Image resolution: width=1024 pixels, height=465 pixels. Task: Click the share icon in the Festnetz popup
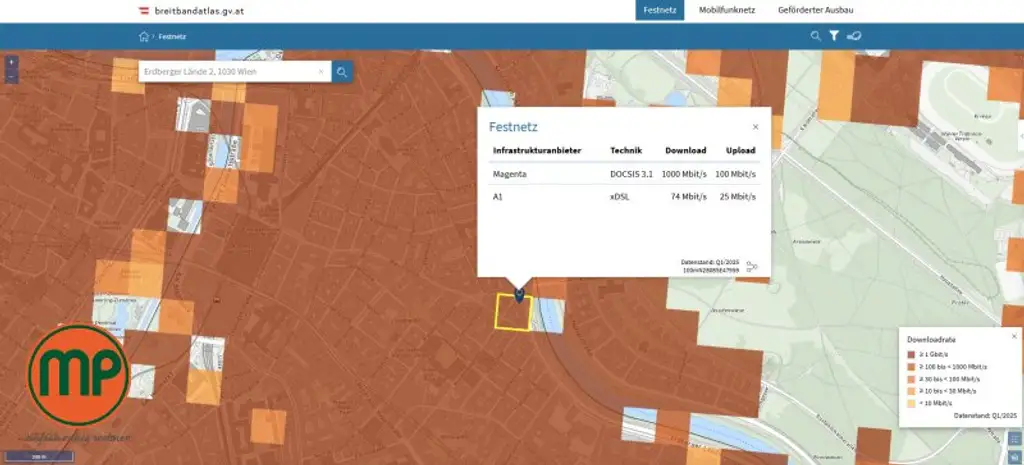(x=752, y=267)
